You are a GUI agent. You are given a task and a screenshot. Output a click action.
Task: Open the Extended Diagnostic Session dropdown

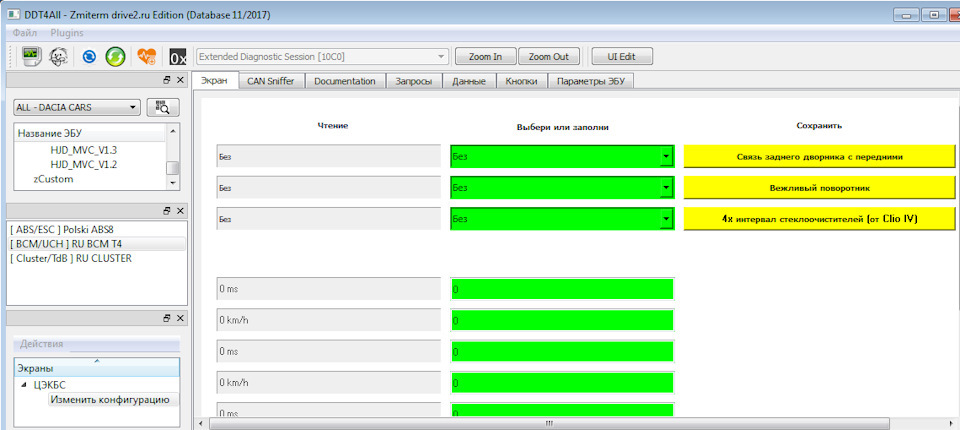click(x=322, y=56)
